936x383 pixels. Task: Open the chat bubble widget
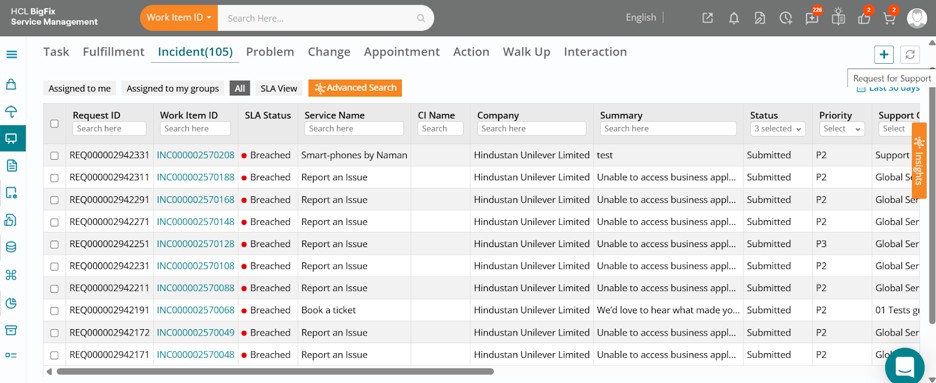905,366
